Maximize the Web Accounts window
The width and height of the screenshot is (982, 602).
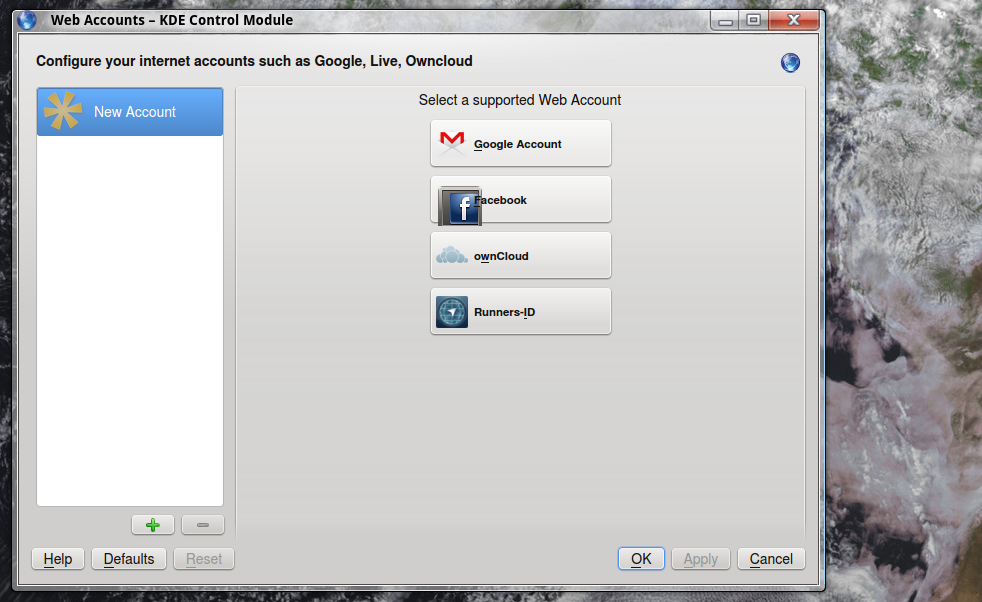point(753,21)
